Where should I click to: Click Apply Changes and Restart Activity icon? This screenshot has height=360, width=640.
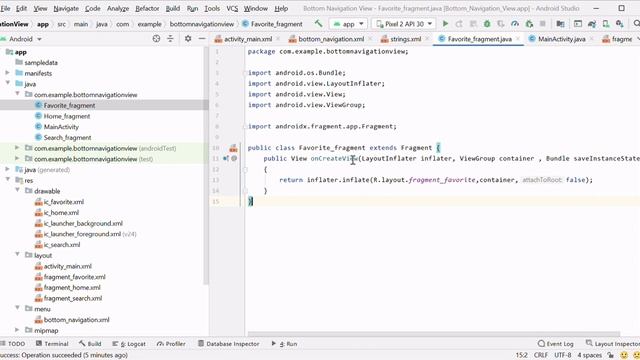tap(459, 24)
